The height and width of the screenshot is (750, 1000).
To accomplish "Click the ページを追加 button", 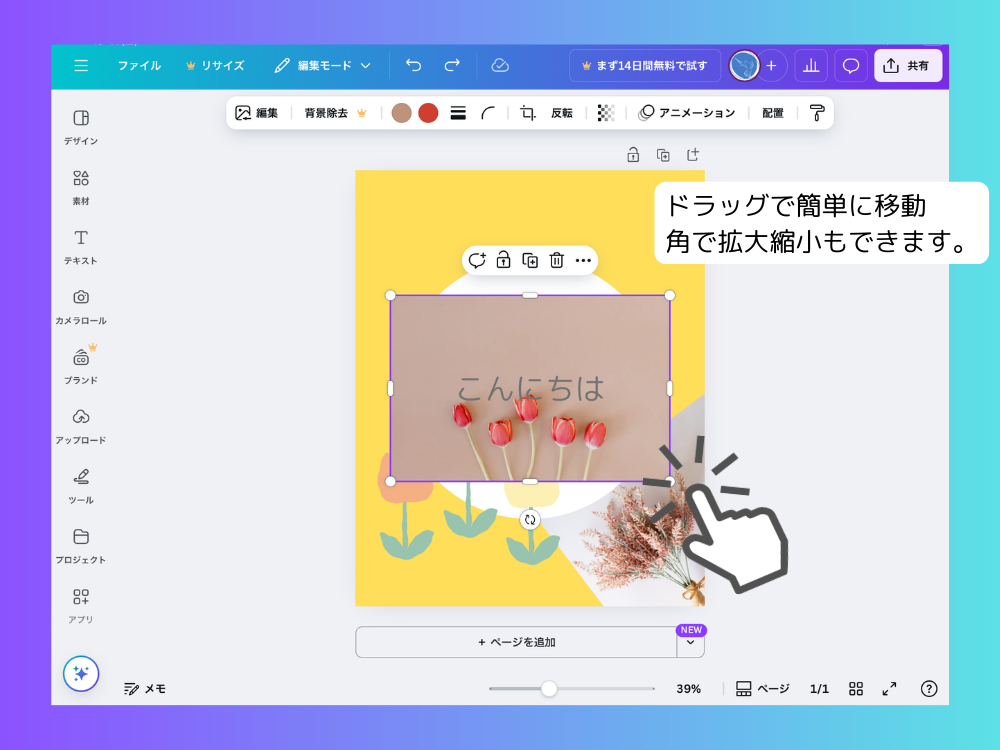I will pyautogui.click(x=516, y=642).
